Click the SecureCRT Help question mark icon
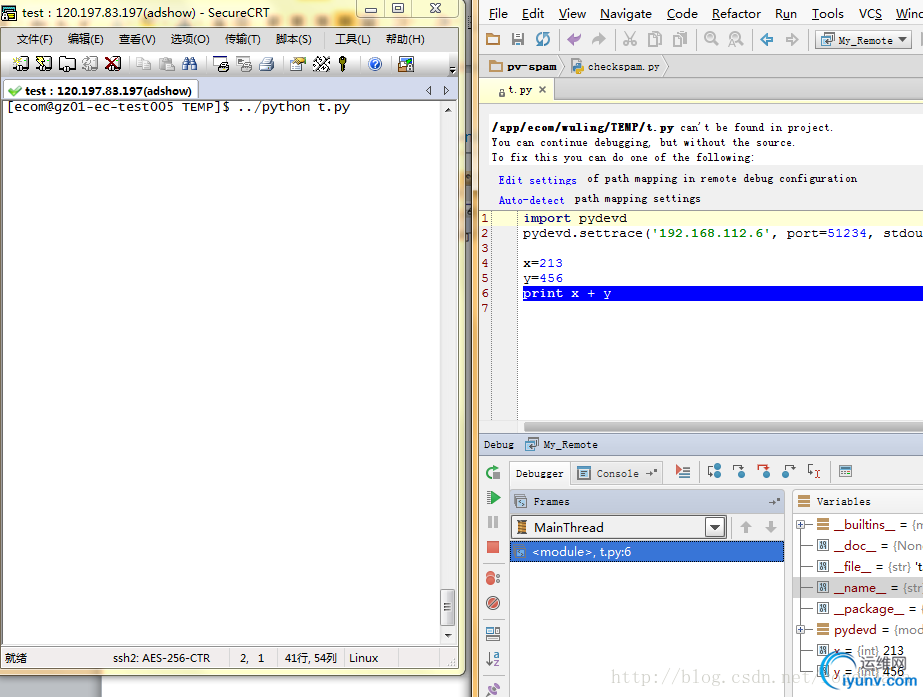The height and width of the screenshot is (697, 923). click(x=375, y=64)
